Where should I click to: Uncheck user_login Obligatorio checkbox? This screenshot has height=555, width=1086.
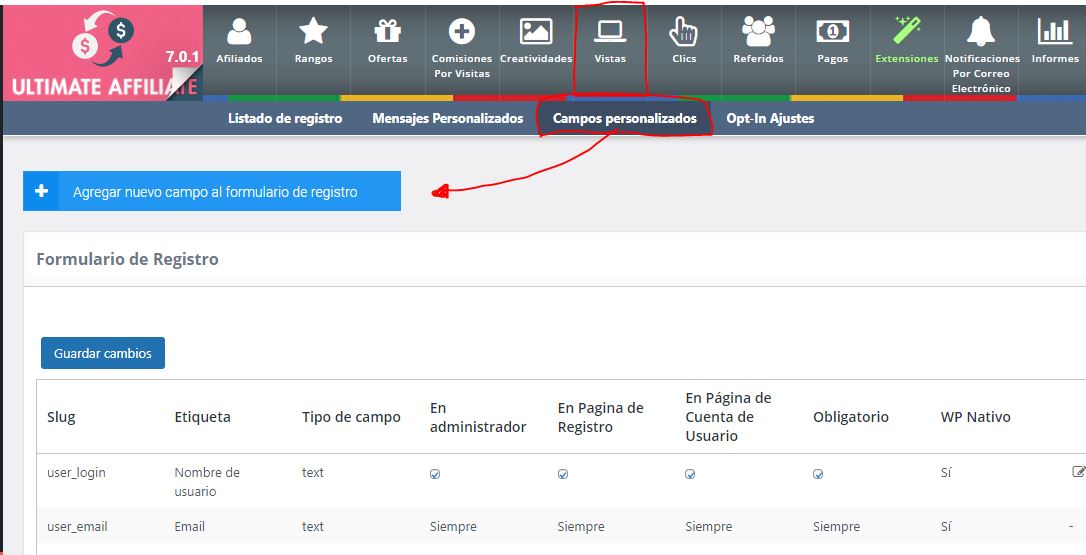point(818,475)
